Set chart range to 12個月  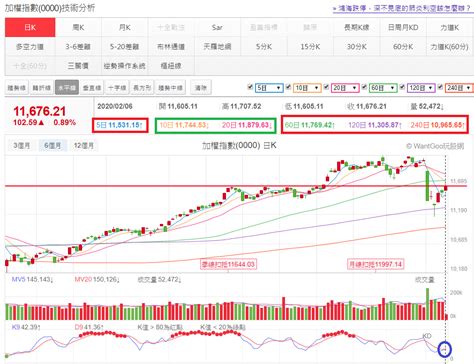click(x=84, y=146)
